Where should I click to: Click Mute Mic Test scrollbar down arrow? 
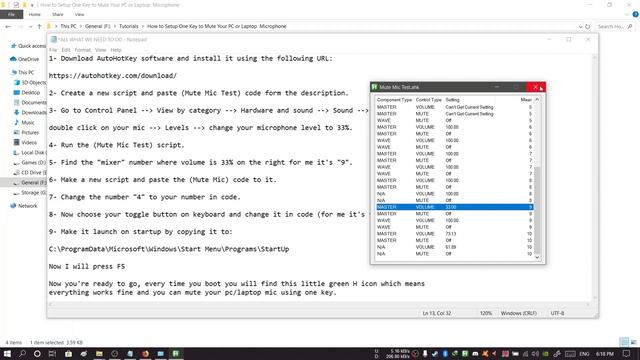[537, 257]
